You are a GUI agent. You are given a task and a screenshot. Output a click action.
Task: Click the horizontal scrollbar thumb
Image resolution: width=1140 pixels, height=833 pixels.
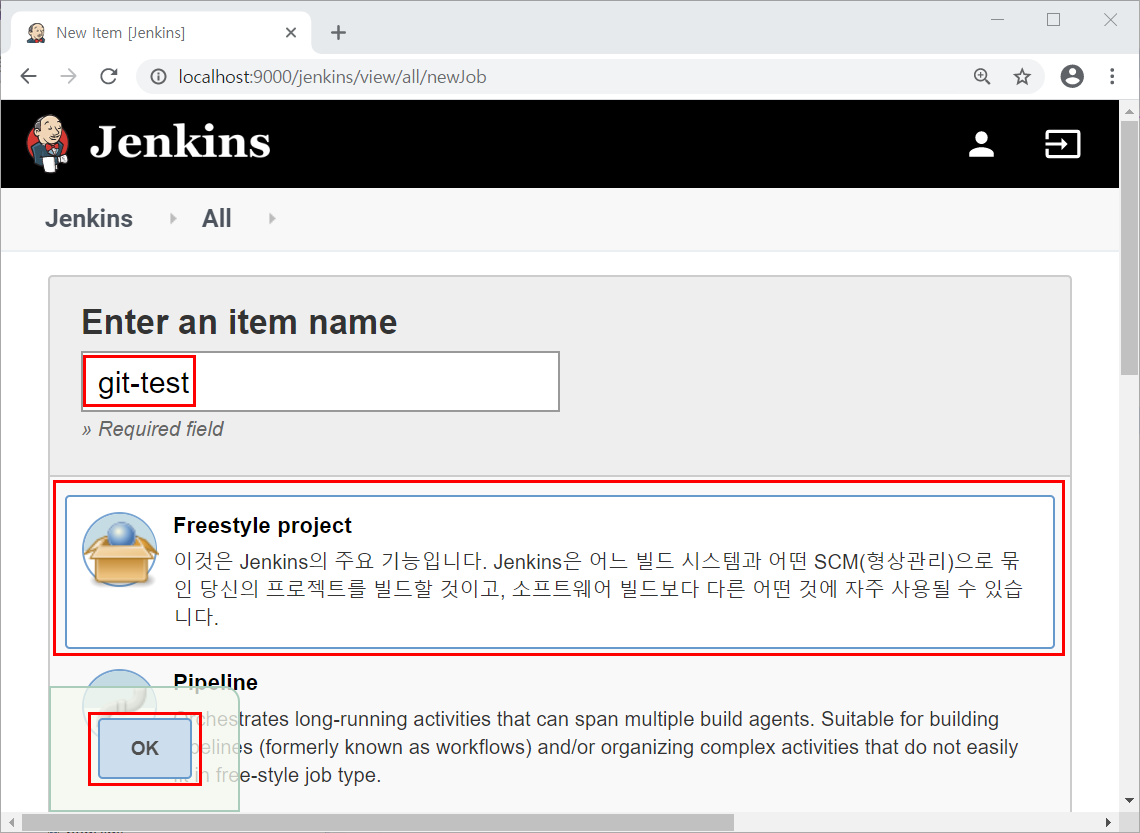[377, 823]
